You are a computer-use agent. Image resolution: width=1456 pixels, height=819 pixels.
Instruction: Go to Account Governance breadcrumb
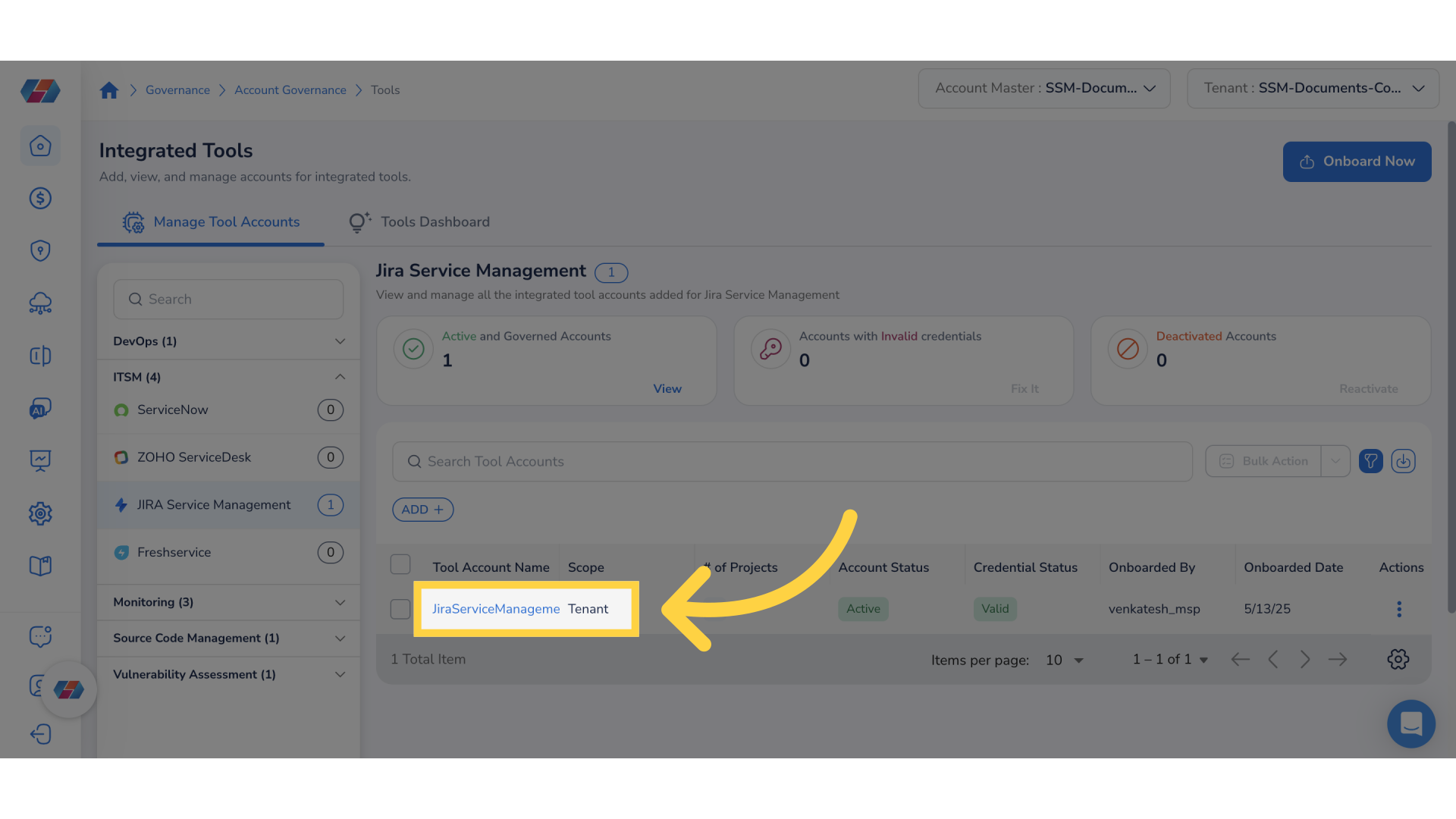290,90
